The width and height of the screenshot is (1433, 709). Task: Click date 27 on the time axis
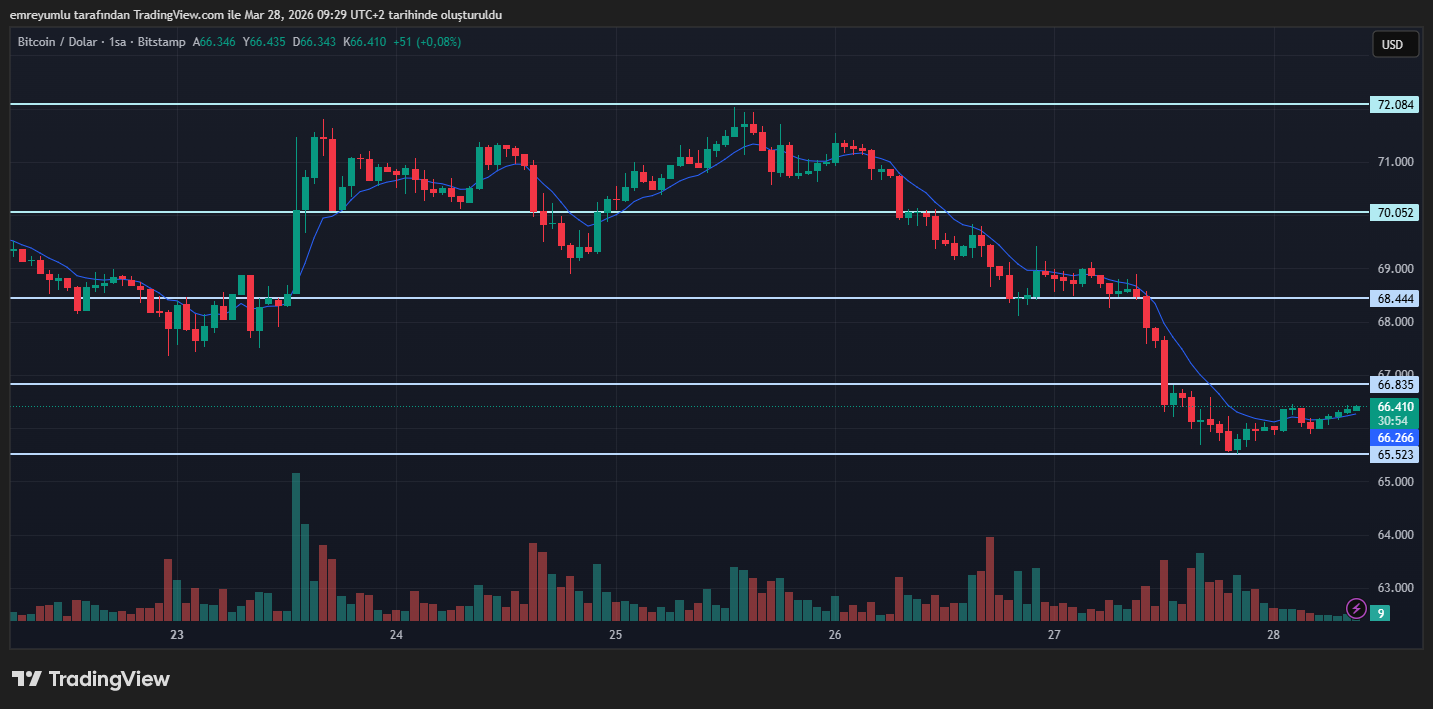tap(1054, 635)
